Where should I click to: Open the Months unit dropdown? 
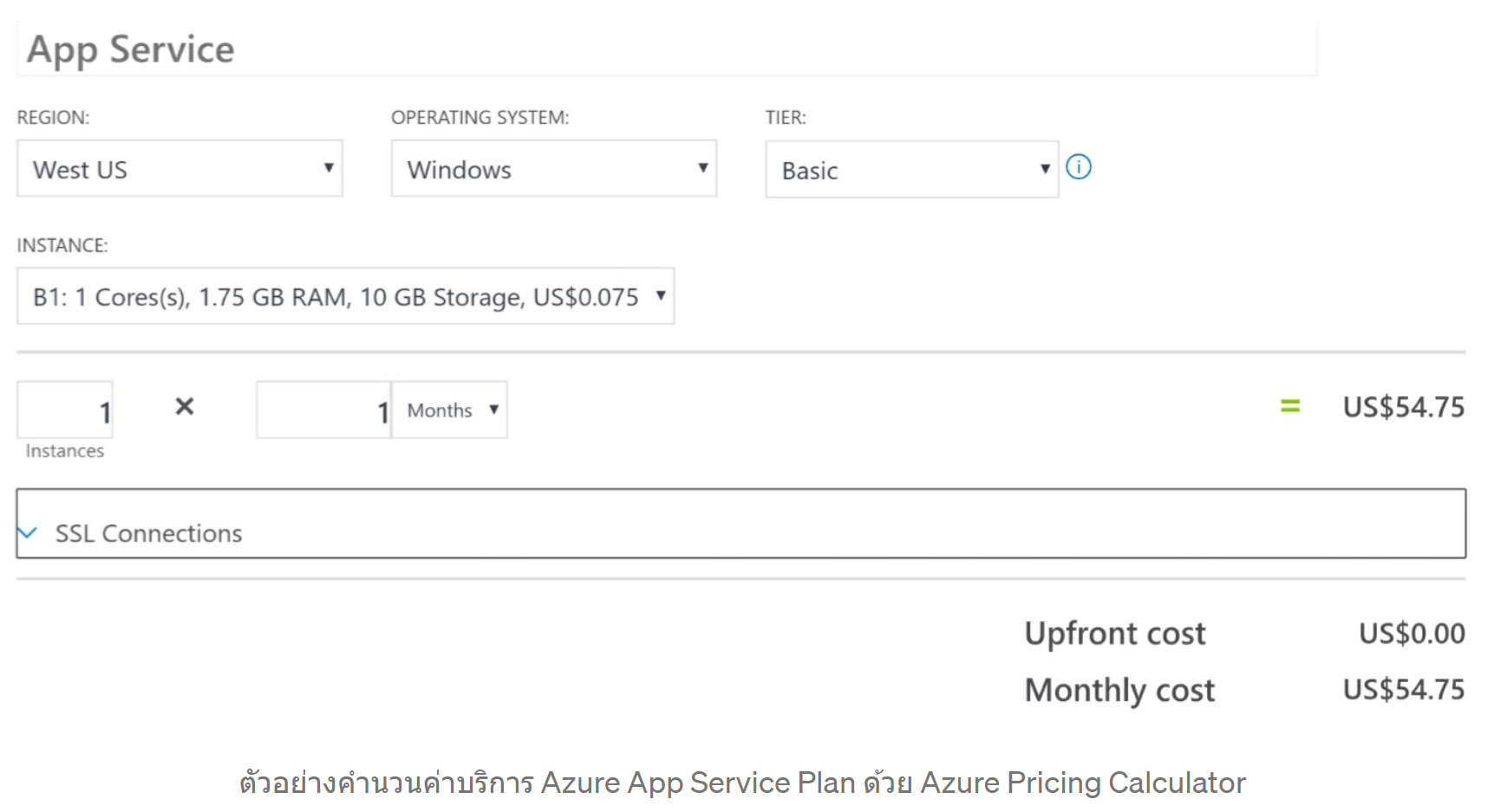tap(449, 410)
